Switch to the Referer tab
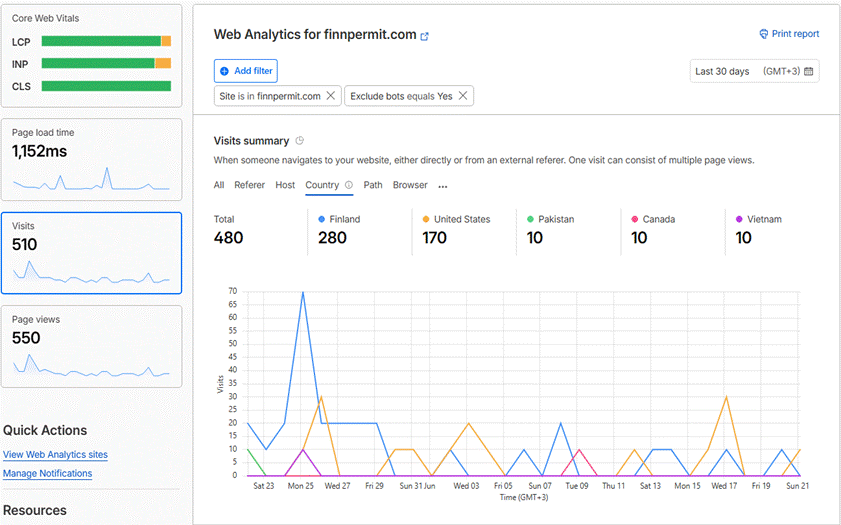 pyautogui.click(x=249, y=185)
